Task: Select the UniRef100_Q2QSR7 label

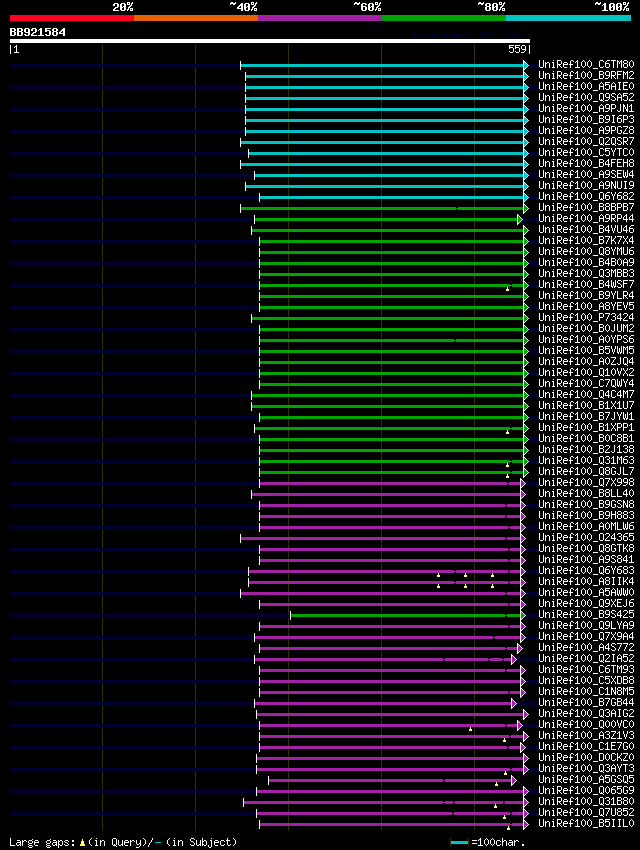Action: (x=586, y=141)
